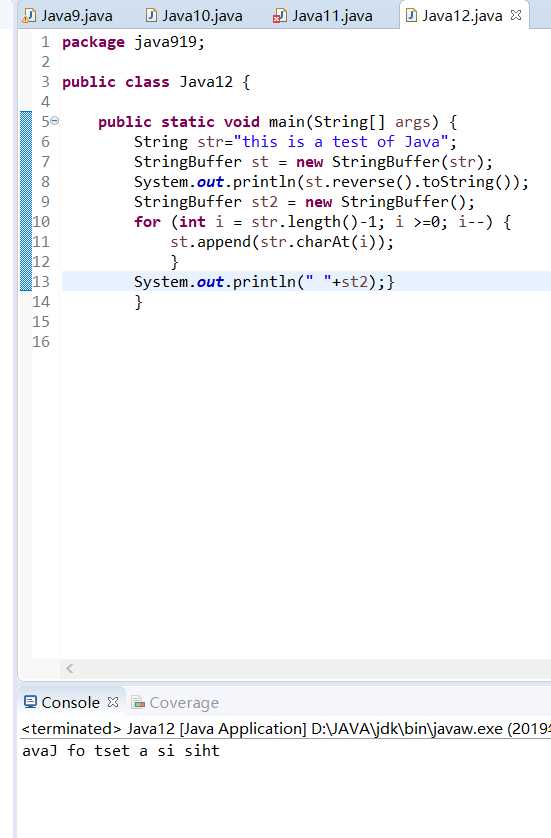Click console output "avaJ fo tset a si siht"
The height and width of the screenshot is (838, 551).
[121, 751]
